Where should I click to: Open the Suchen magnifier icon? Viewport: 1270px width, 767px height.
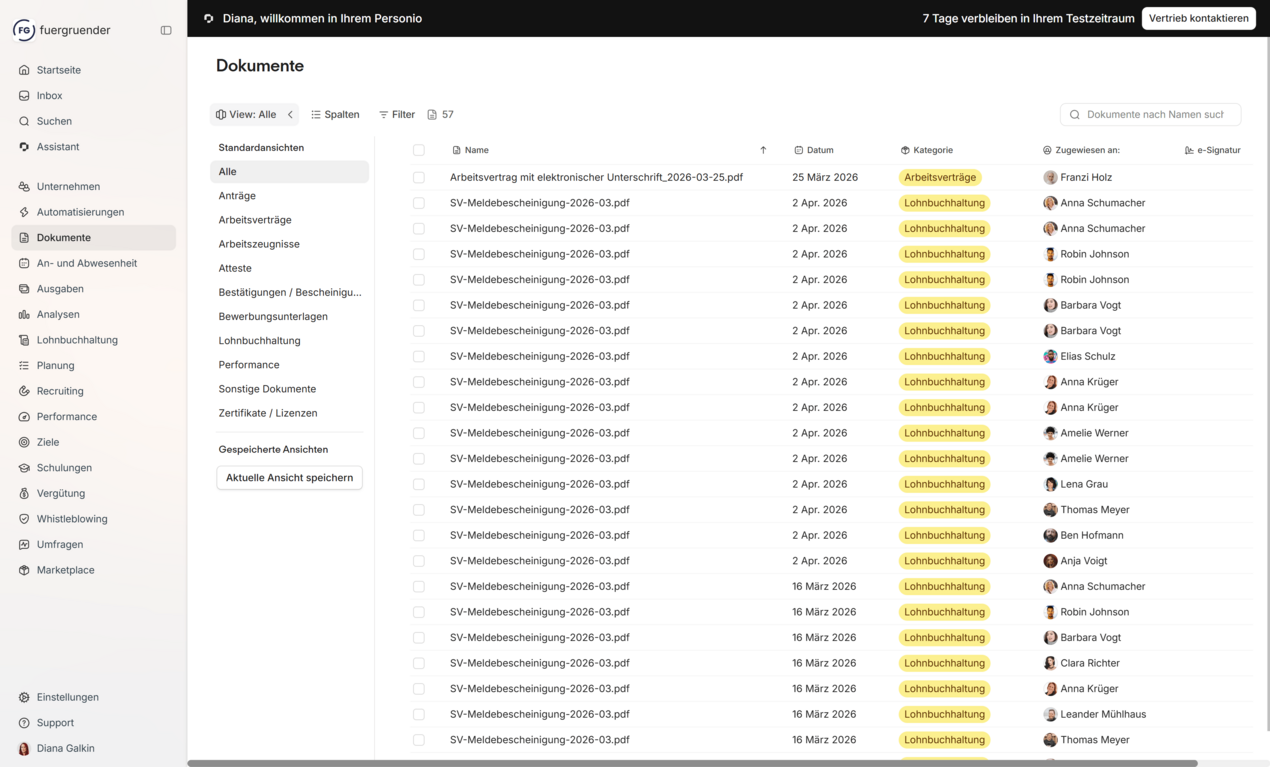click(24, 121)
